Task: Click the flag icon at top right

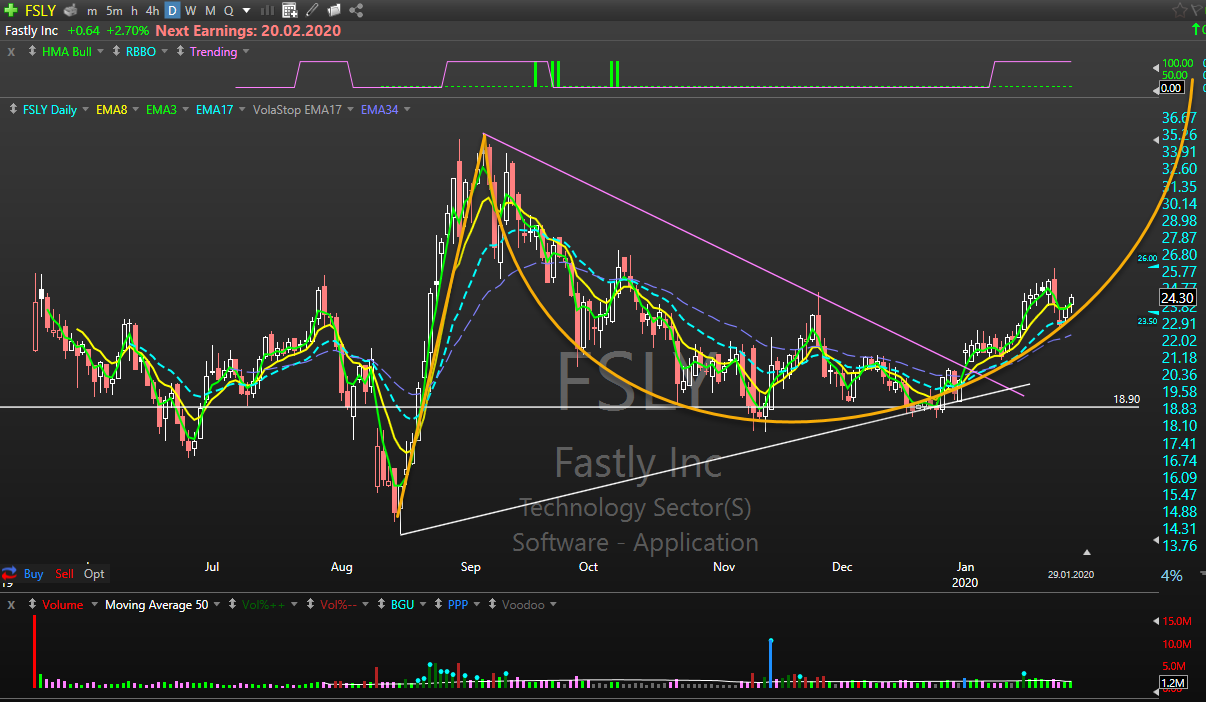Action: pos(1197,10)
